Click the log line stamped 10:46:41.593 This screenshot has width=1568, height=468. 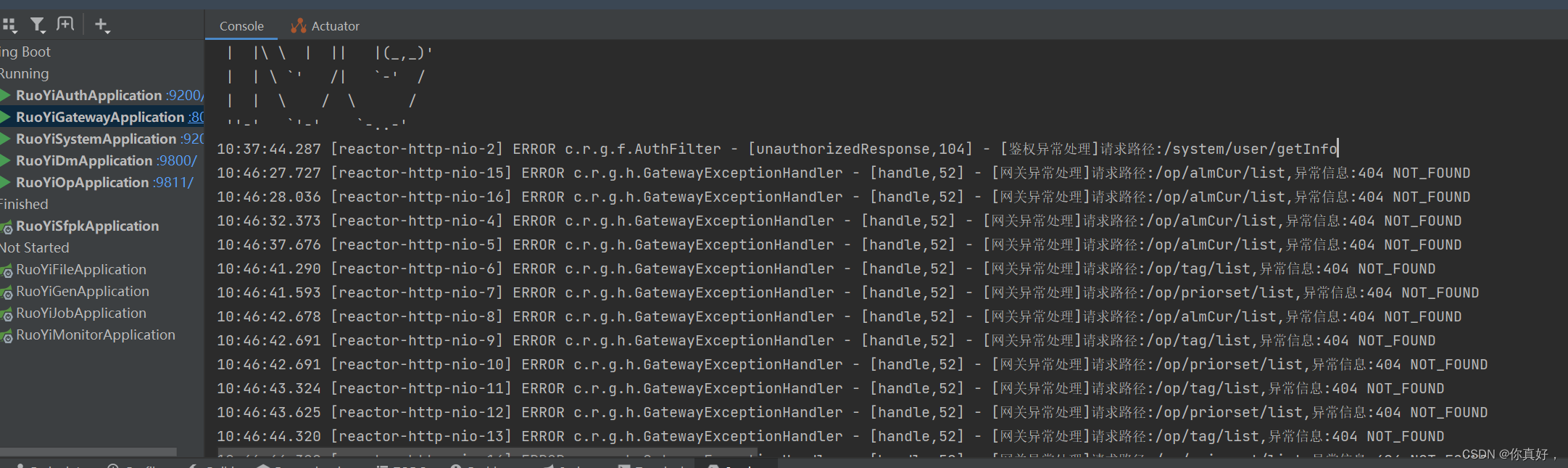[847, 292]
